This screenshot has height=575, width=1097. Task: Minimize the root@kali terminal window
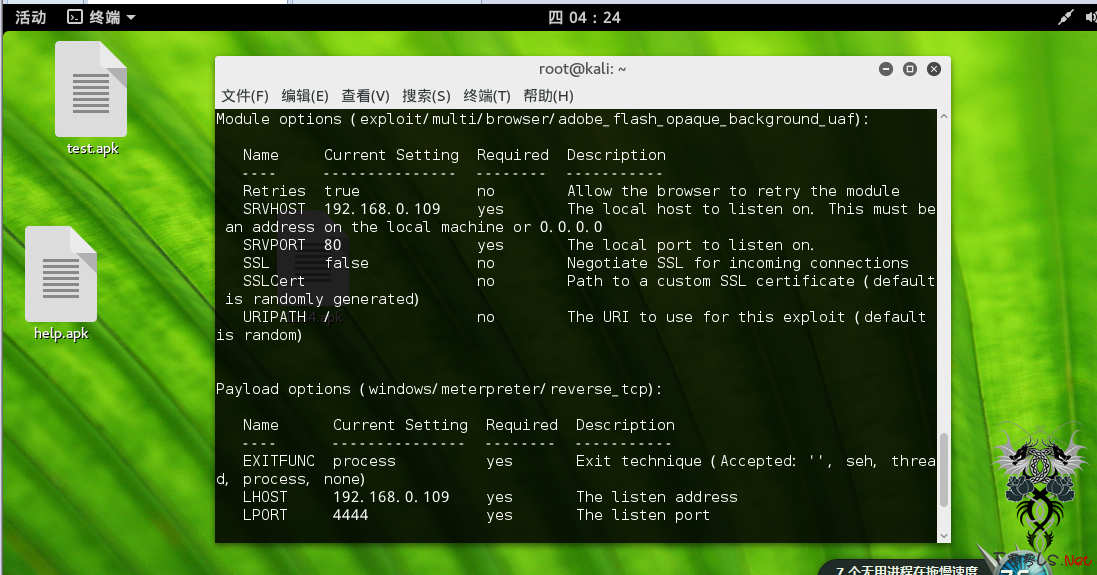pyautogui.click(x=886, y=69)
